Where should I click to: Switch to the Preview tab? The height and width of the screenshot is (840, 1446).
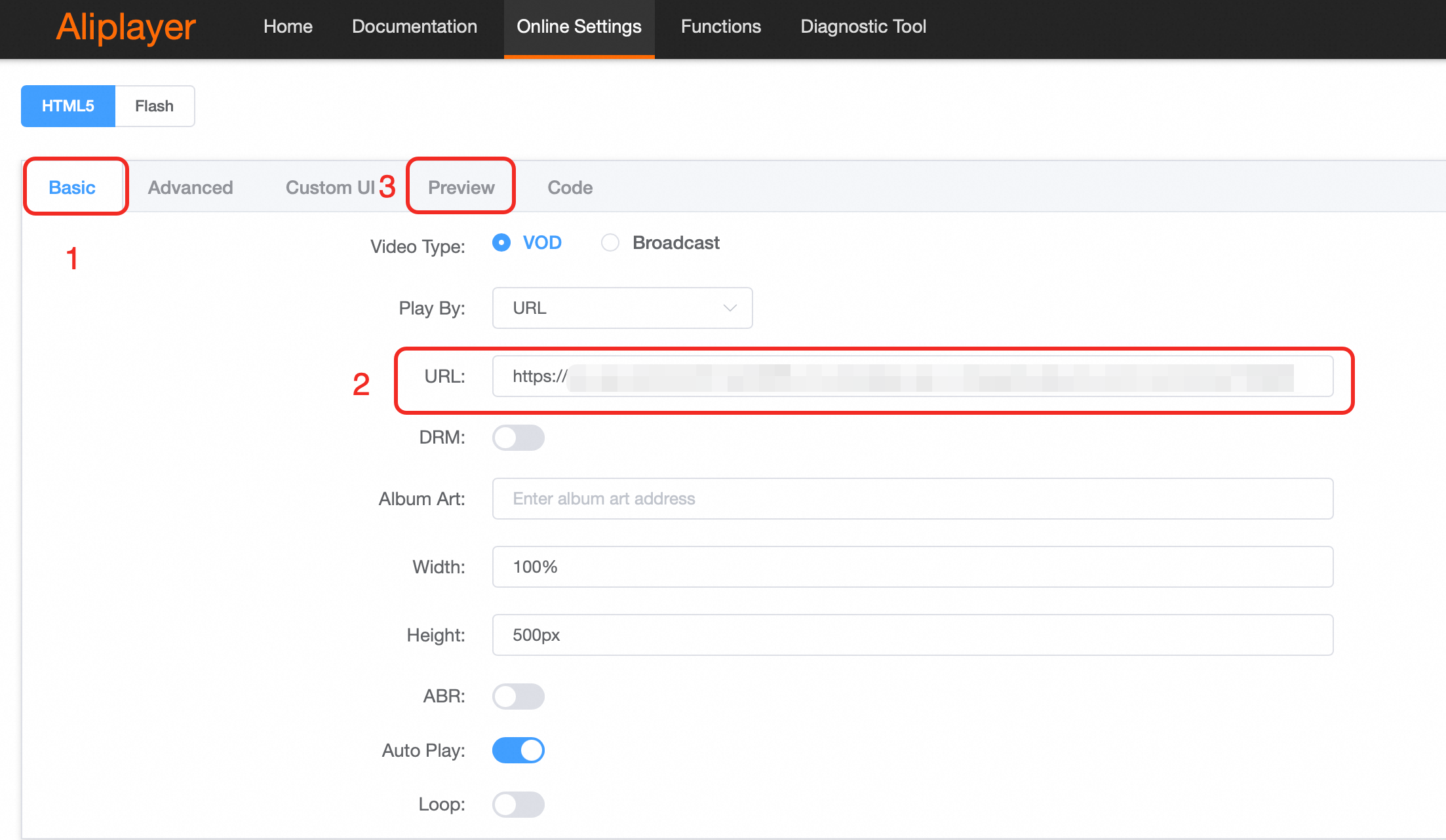tap(461, 187)
